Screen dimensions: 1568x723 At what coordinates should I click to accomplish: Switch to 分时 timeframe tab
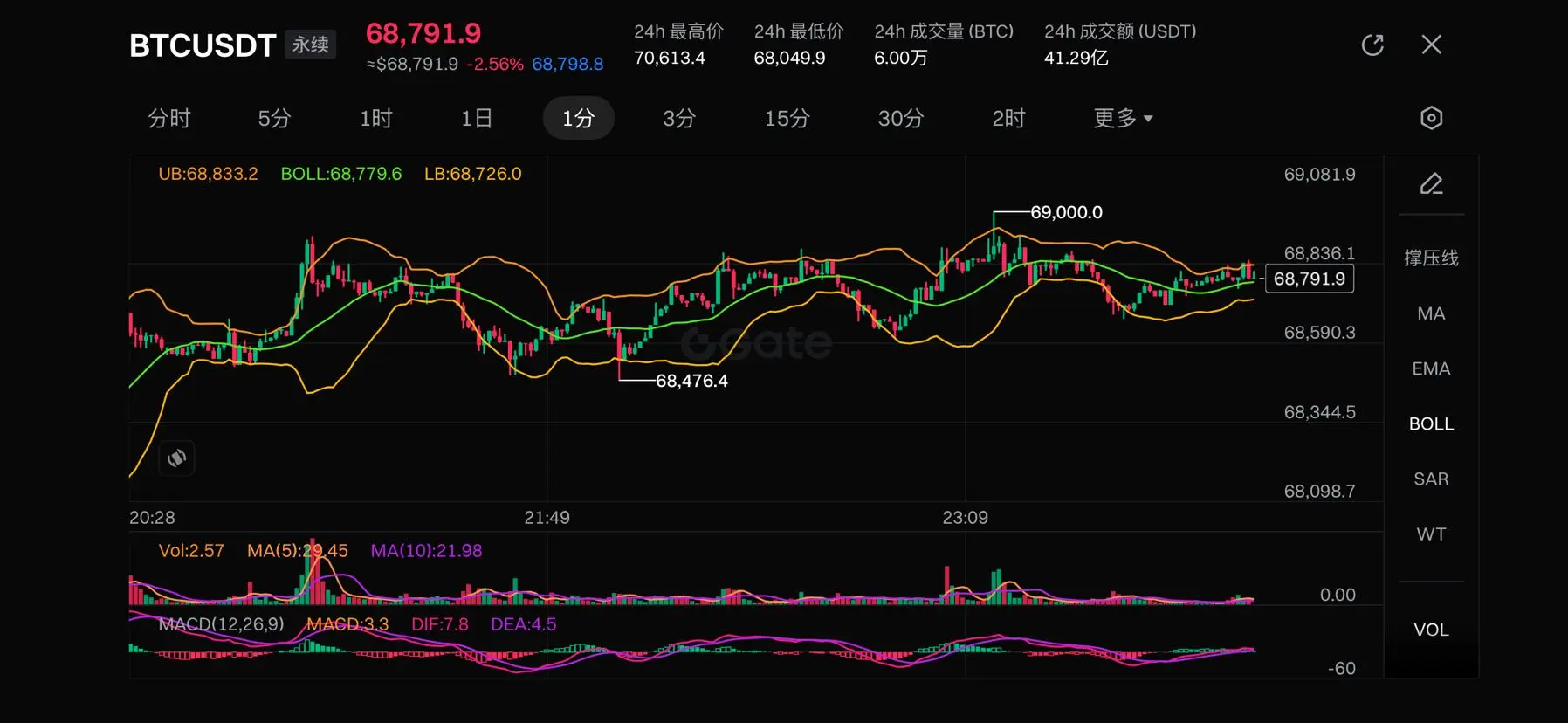tap(169, 118)
